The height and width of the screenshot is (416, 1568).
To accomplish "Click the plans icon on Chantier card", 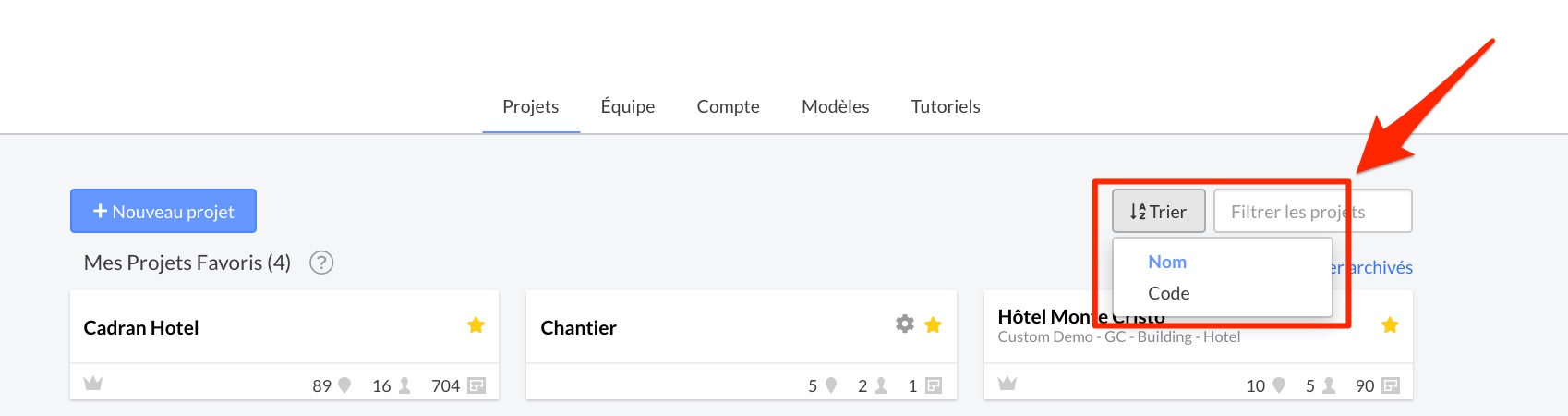I will coord(934,385).
